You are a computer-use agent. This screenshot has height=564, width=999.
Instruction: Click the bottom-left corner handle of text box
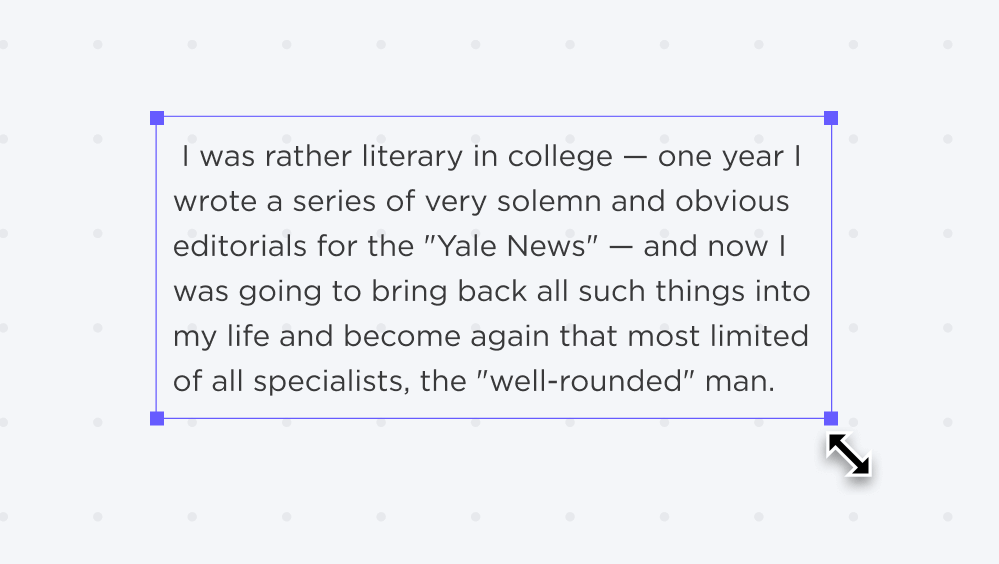(157, 418)
